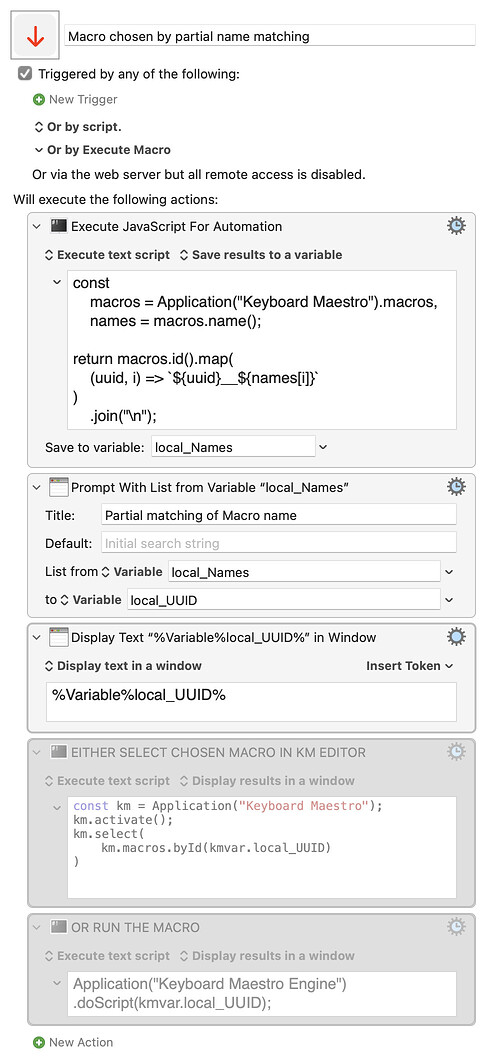Open 'Display results in a window' popup in EITHER SELECT action

[267, 780]
